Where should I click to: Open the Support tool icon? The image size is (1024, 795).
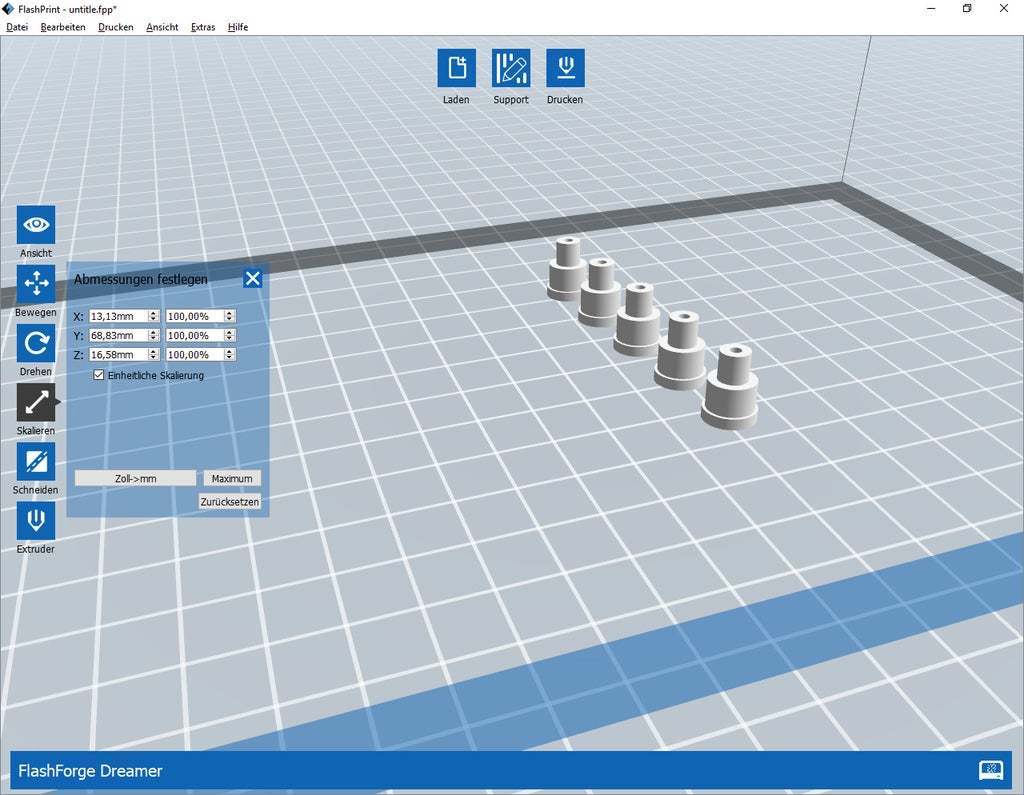(511, 68)
